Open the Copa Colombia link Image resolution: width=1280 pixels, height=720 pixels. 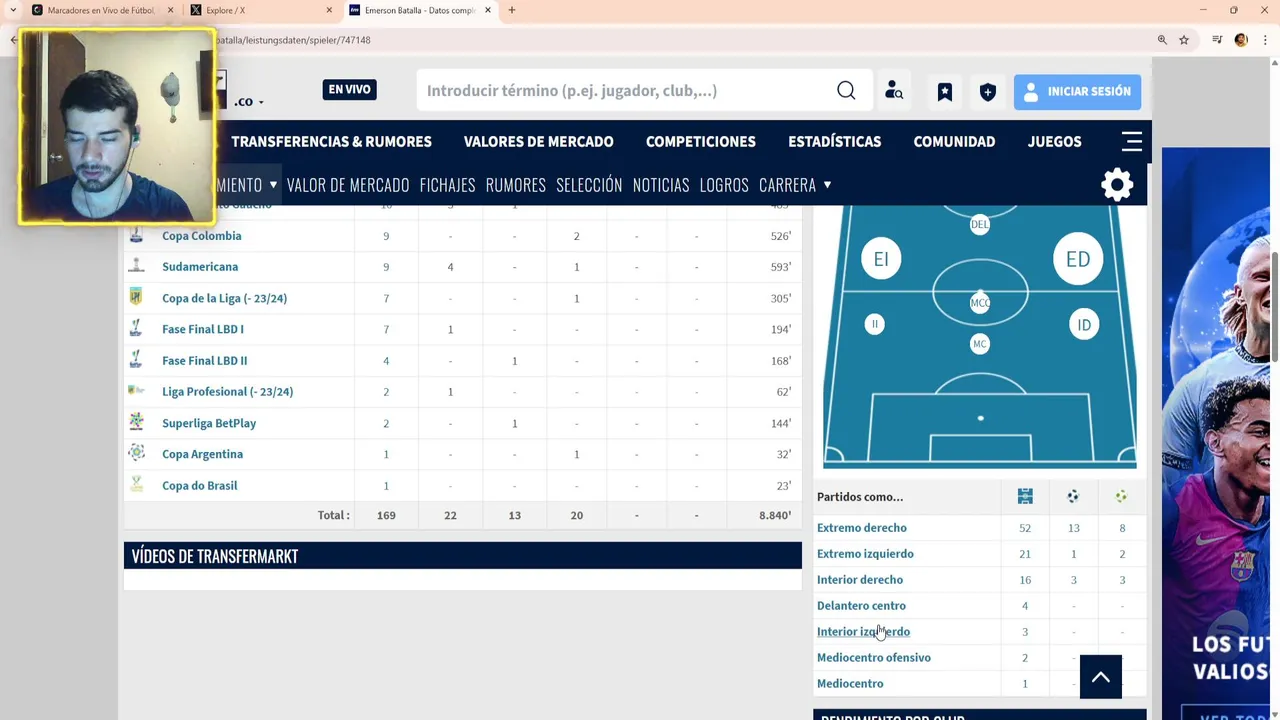[x=201, y=236]
